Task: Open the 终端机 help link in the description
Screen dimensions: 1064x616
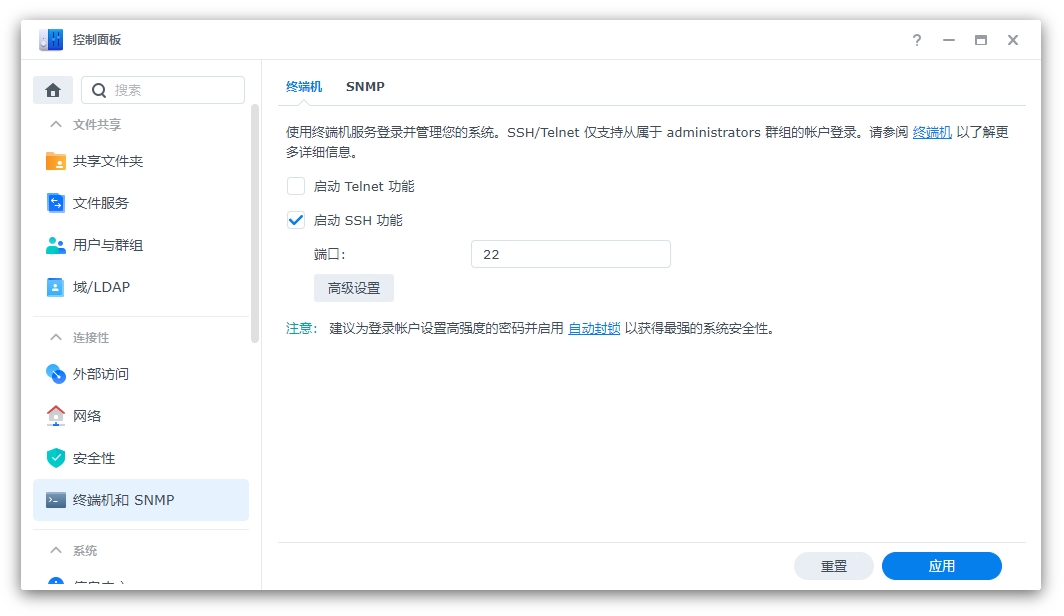Action: (932, 132)
